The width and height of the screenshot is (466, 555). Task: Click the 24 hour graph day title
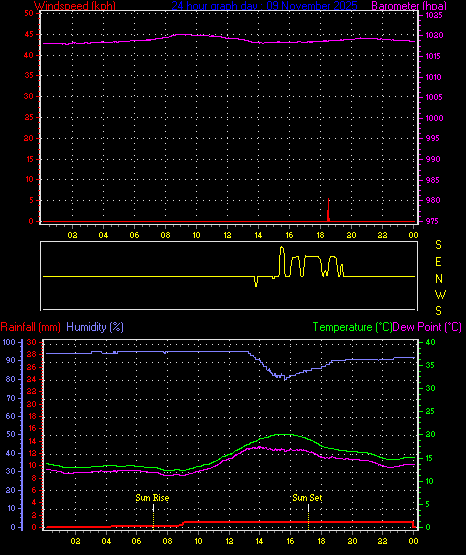click(264, 6)
